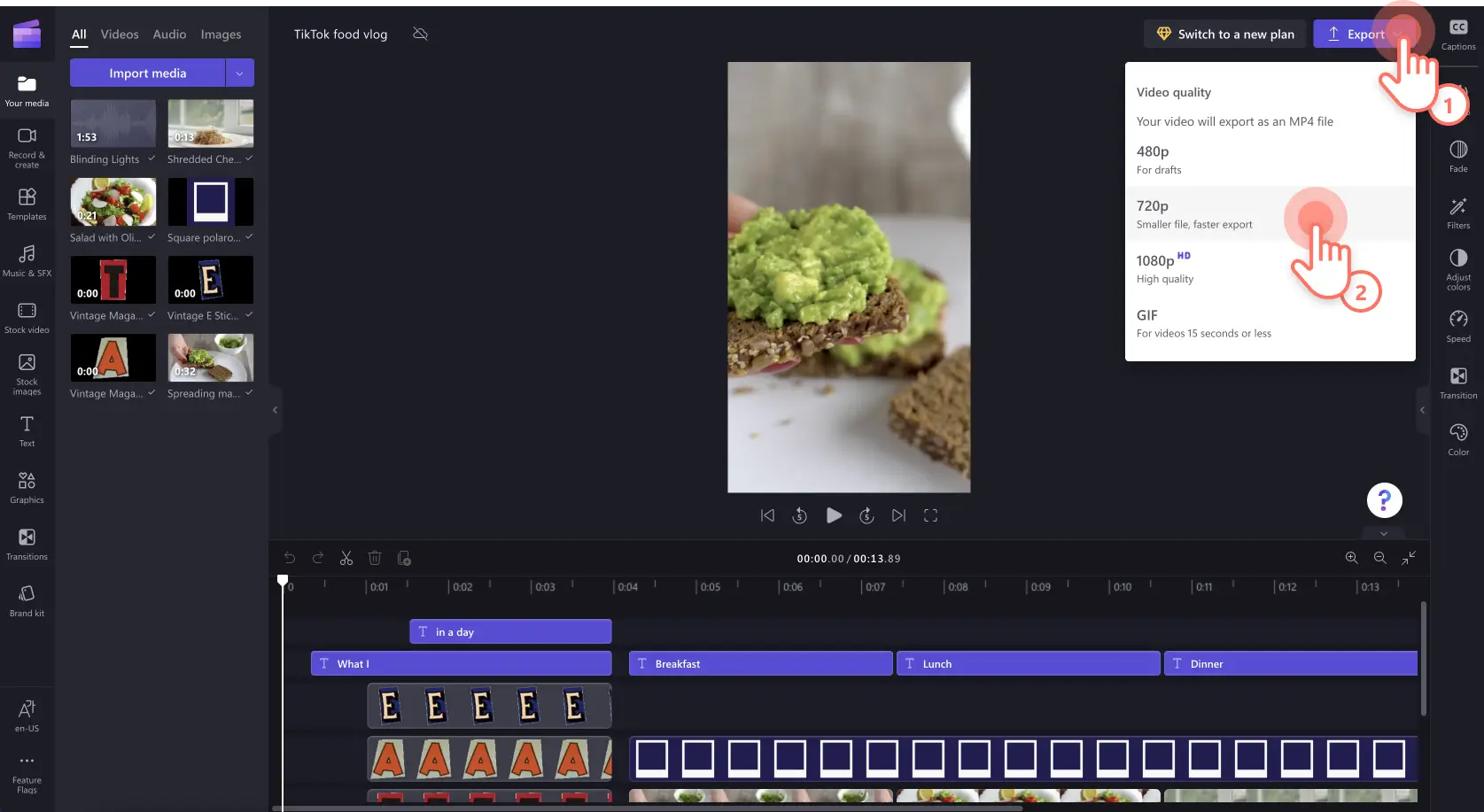Open the help question mark button
This screenshot has height=812, width=1484.
1384,500
